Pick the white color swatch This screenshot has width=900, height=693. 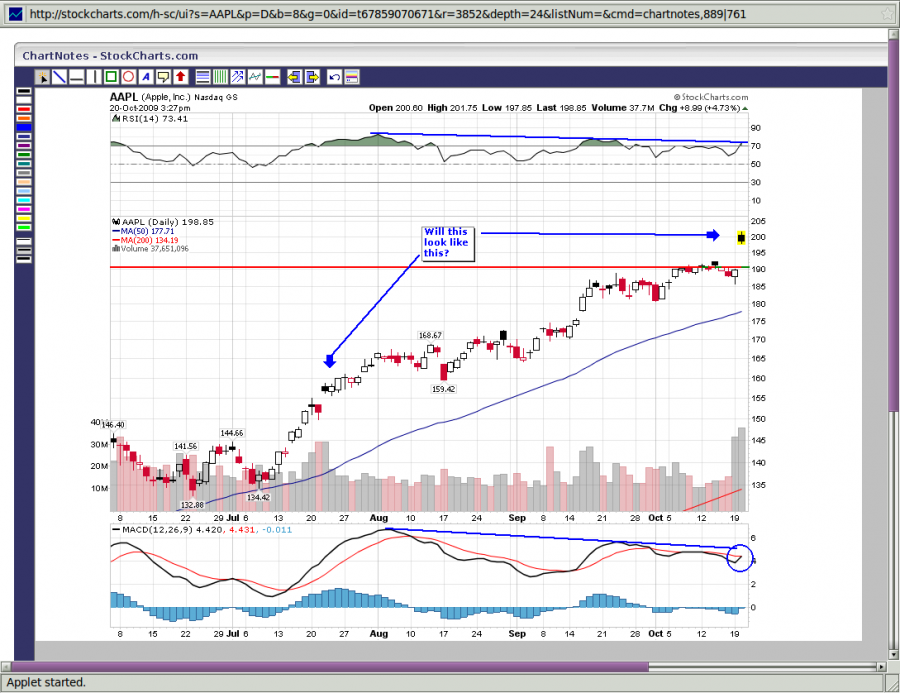point(24,100)
